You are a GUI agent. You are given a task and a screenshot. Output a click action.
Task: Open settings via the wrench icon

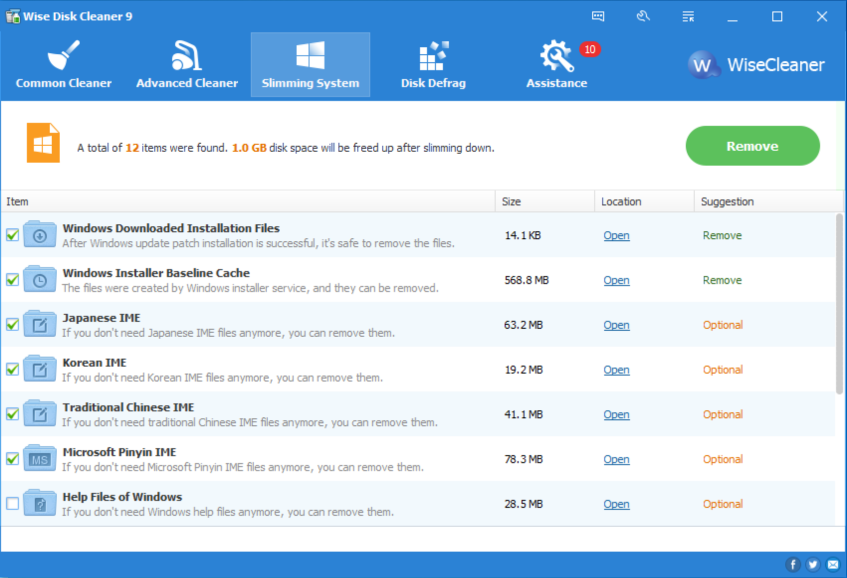coord(643,16)
